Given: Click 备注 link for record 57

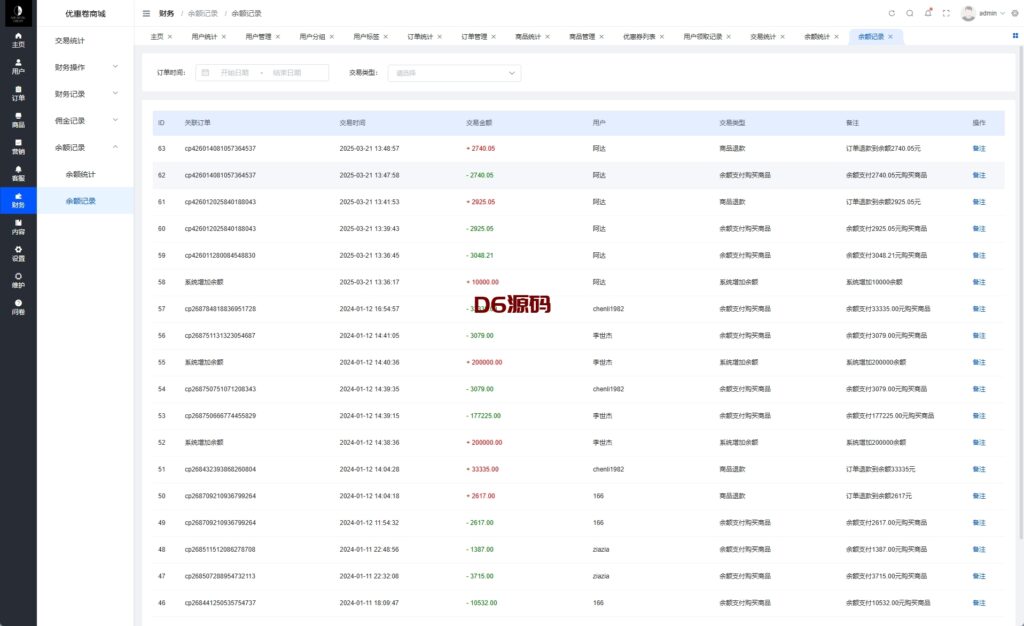Looking at the screenshot, I should (979, 309).
